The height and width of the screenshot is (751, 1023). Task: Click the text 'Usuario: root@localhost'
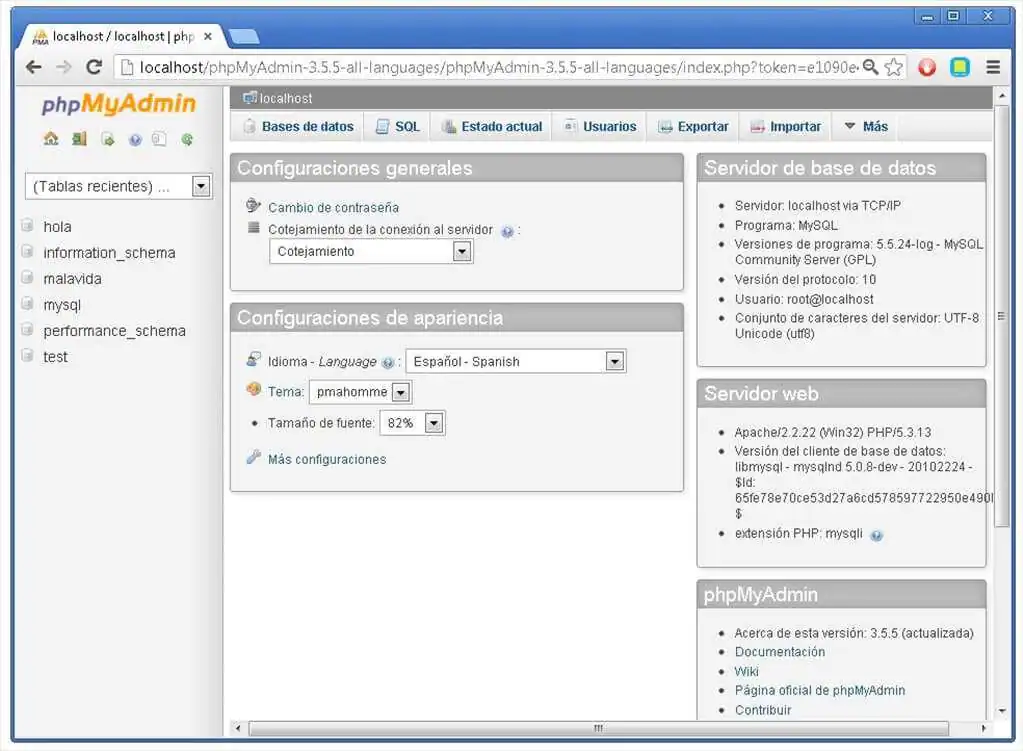tap(804, 299)
